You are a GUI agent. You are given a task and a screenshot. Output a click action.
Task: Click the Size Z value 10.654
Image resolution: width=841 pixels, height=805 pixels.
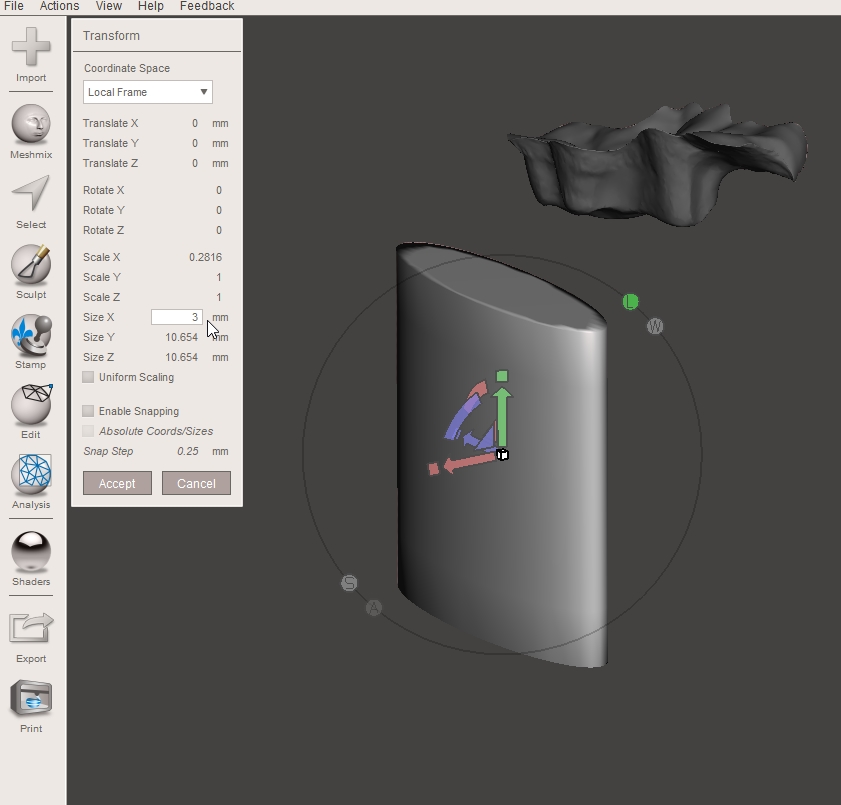pos(181,357)
